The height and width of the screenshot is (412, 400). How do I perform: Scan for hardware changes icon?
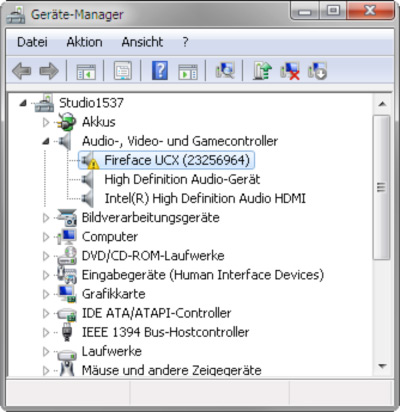pyautogui.click(x=225, y=70)
